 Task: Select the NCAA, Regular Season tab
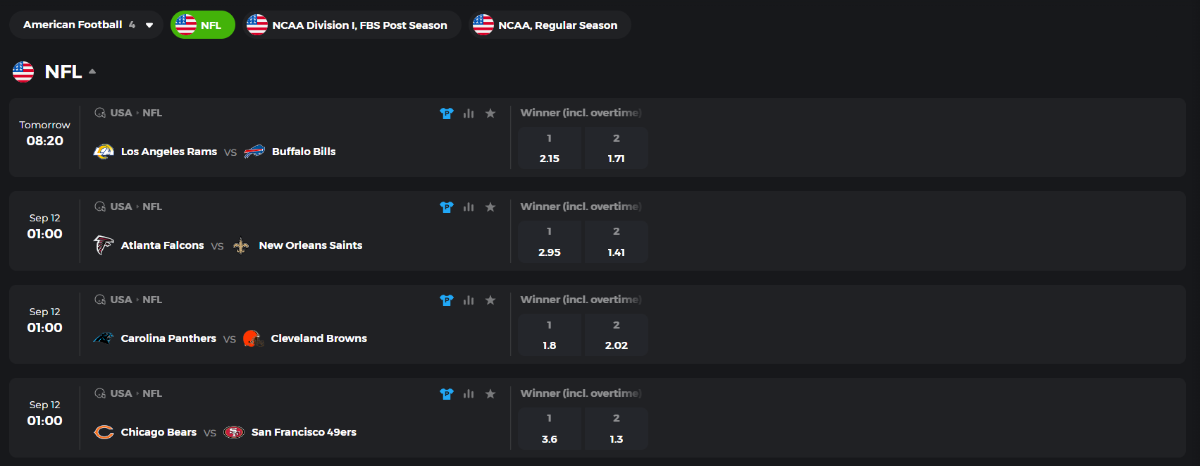tap(545, 25)
